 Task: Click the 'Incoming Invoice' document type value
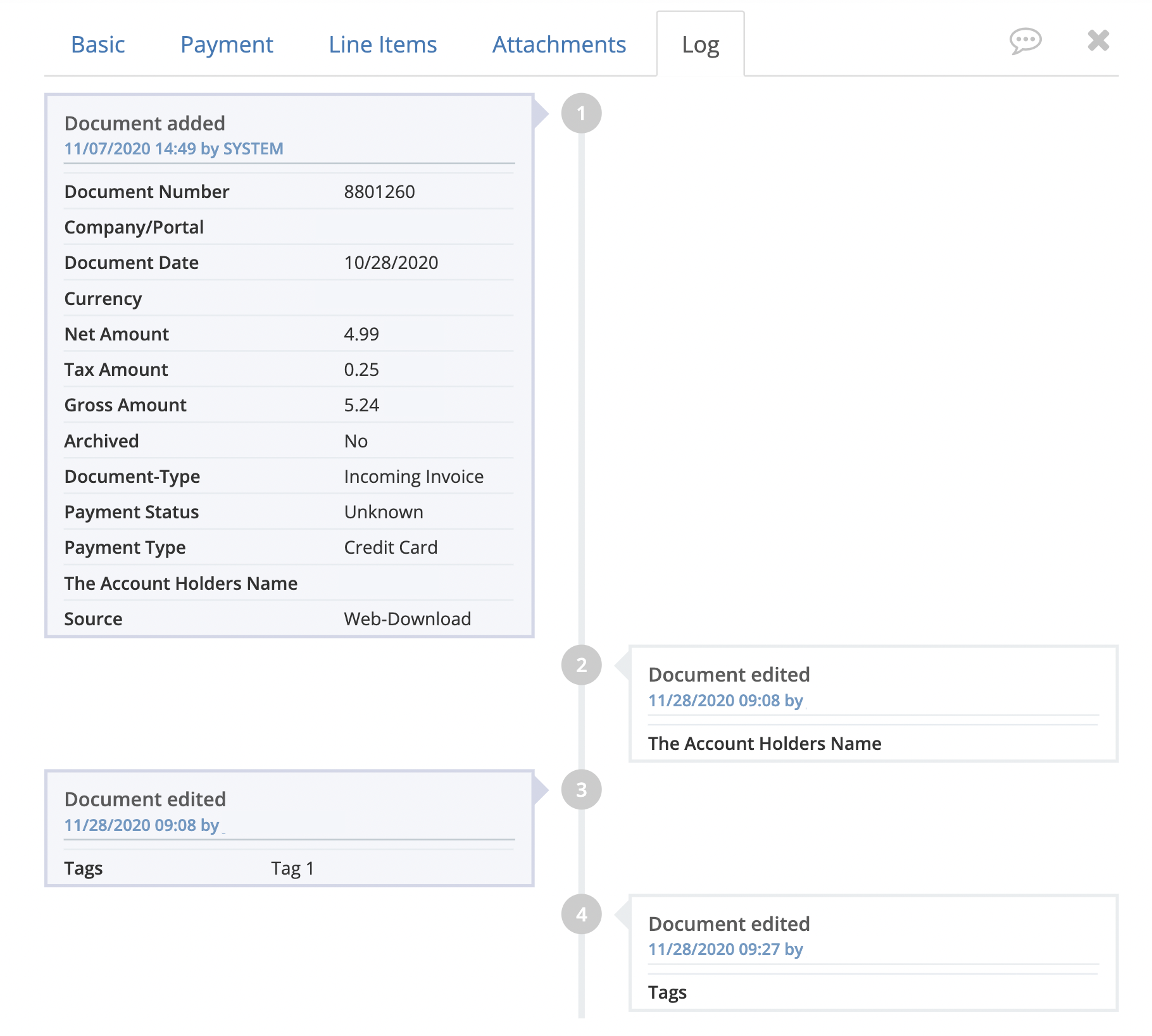coord(413,477)
